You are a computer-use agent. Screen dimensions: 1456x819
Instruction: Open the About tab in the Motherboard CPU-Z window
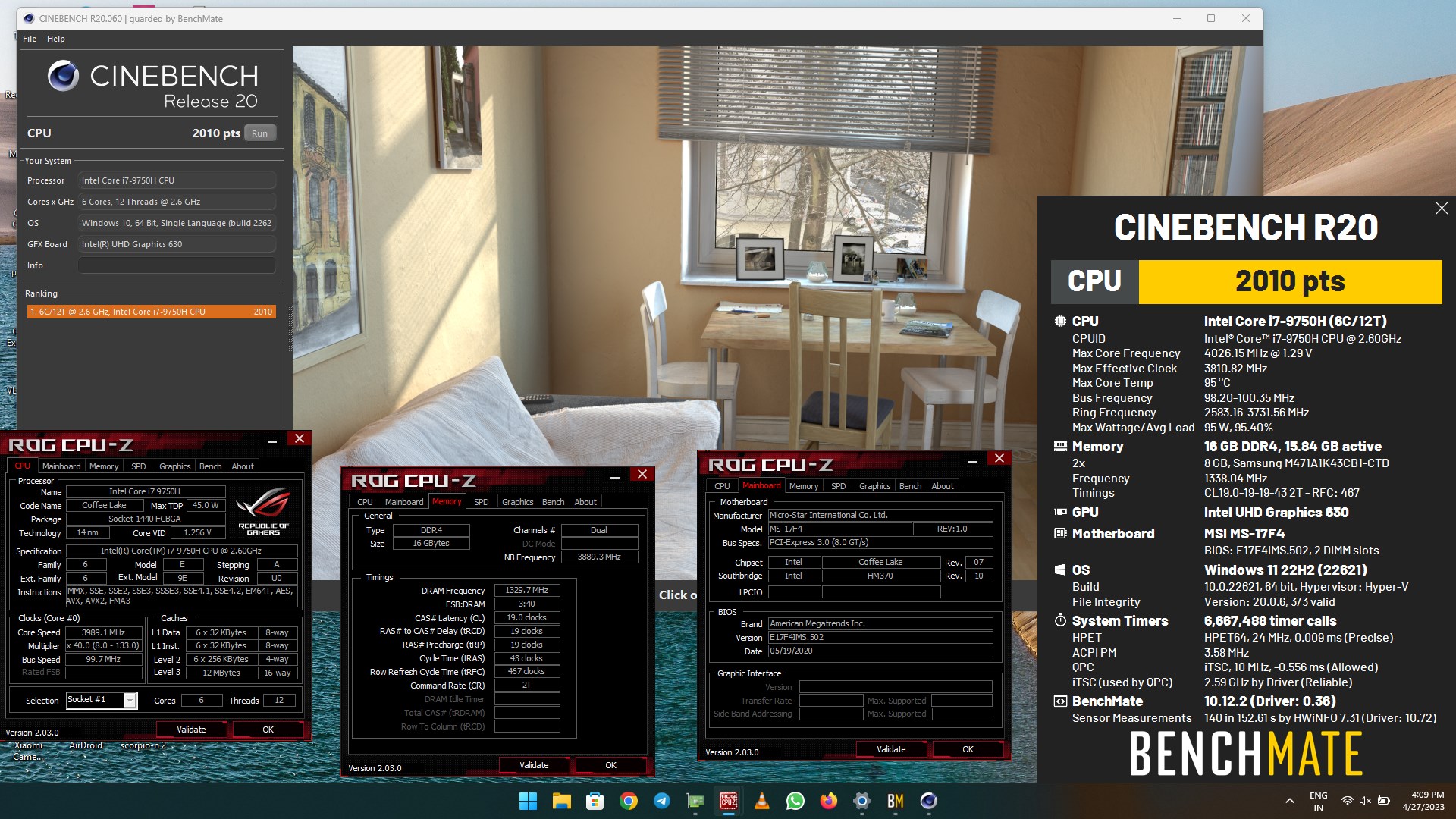(943, 486)
